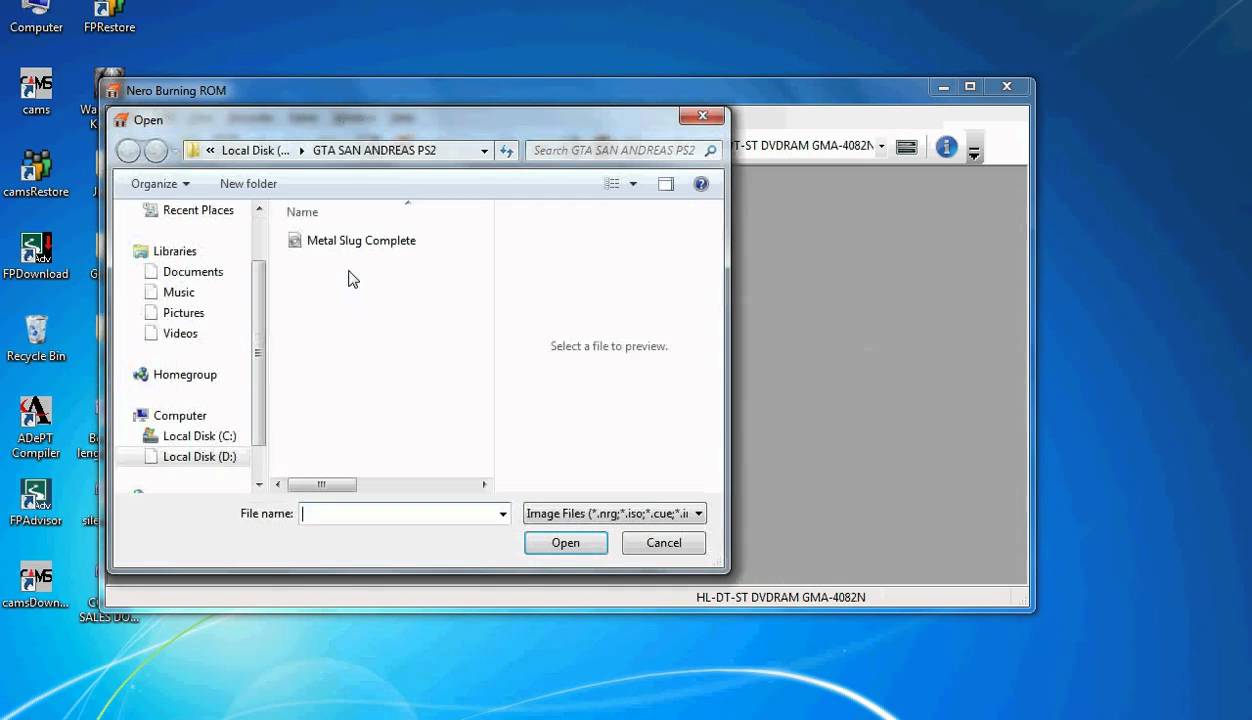Image resolution: width=1252 pixels, height=720 pixels.
Task: Refresh the folder with the refresh icon
Action: coord(507,151)
